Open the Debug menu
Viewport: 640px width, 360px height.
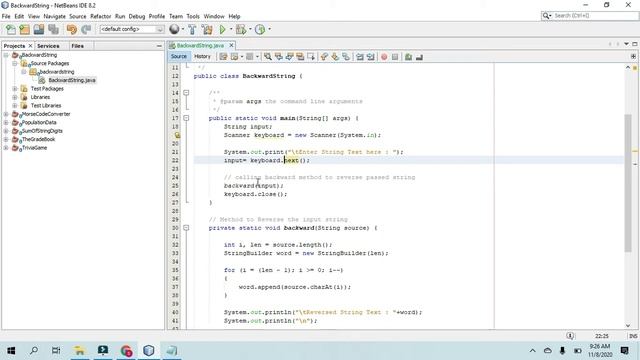pos(137,16)
